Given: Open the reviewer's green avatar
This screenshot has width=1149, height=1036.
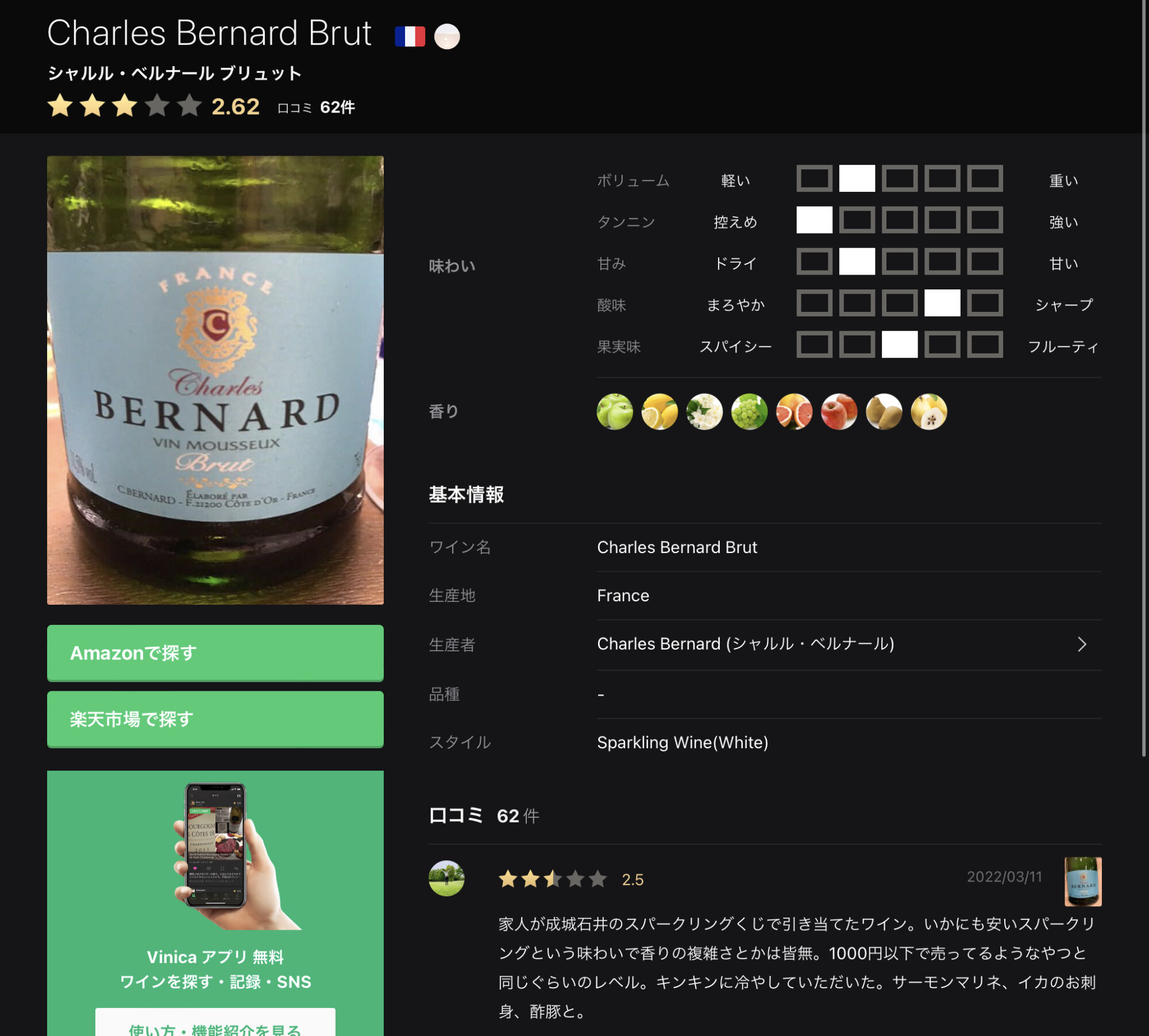Looking at the screenshot, I should point(446,877).
